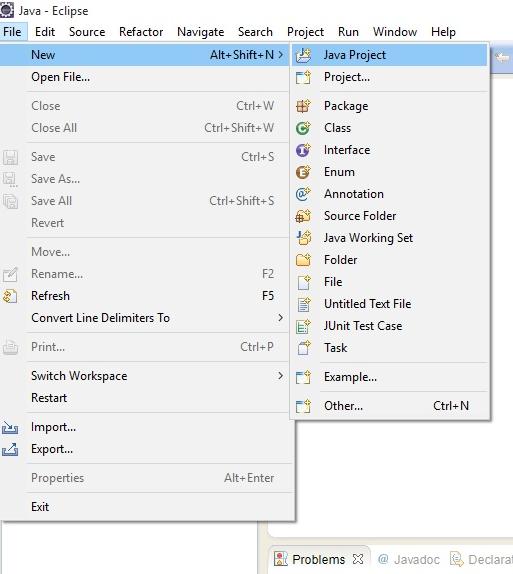This screenshot has height=574, width=513.
Task: Open the Source menu
Action: 87,32
